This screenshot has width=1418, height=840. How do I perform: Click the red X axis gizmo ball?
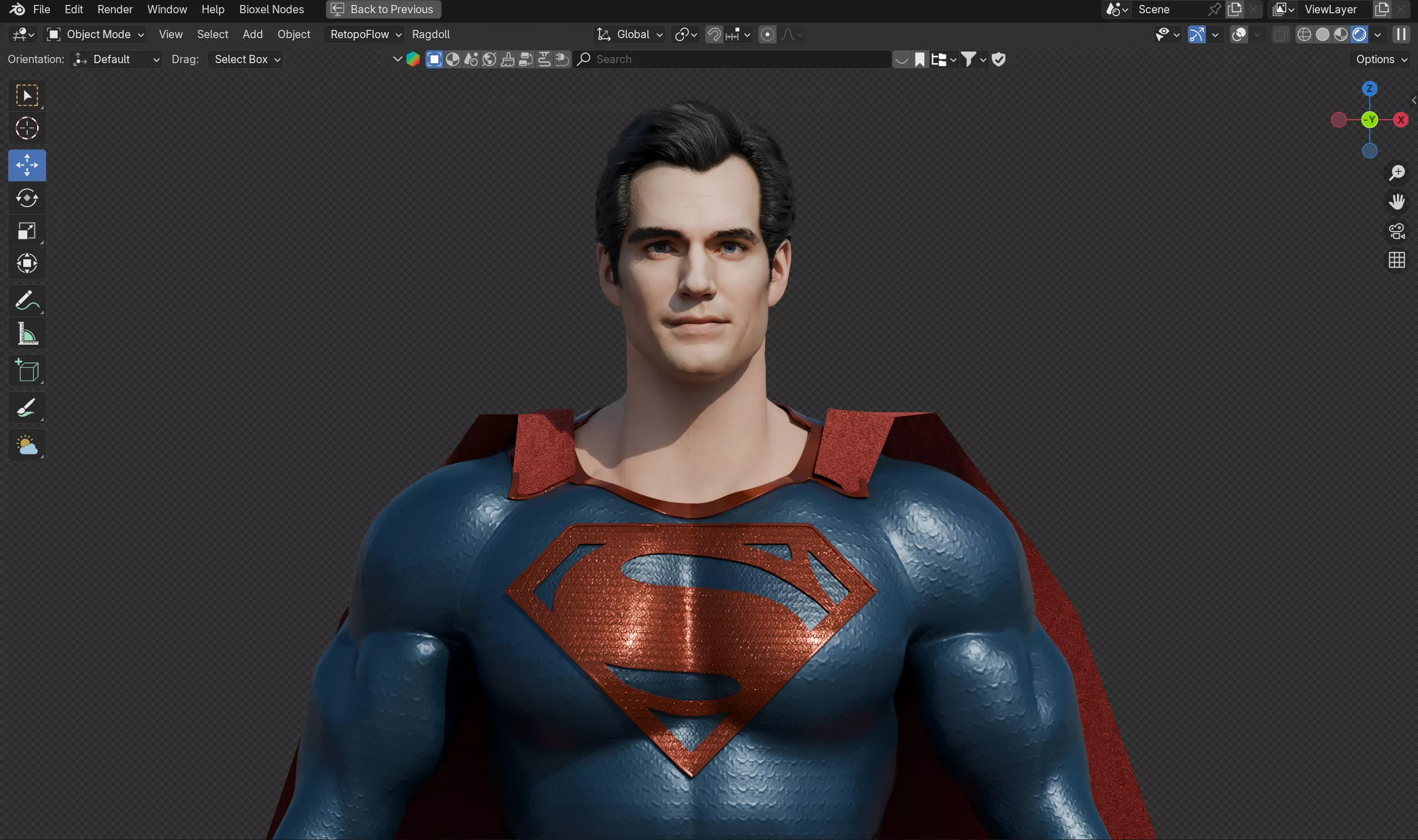(1400, 120)
